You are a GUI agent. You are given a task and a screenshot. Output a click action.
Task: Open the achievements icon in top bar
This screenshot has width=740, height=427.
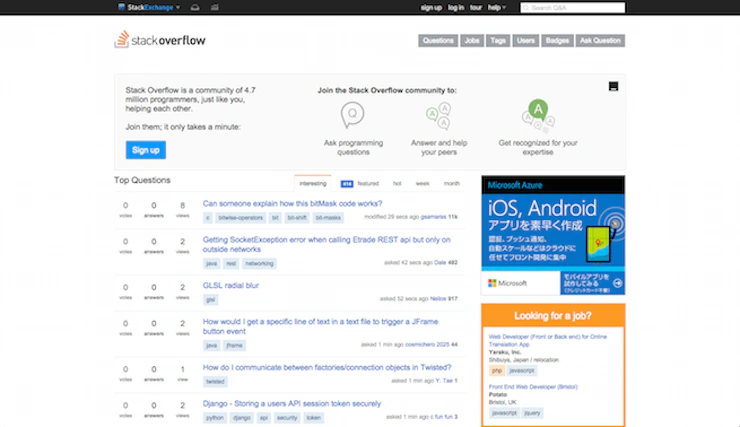(x=214, y=7)
